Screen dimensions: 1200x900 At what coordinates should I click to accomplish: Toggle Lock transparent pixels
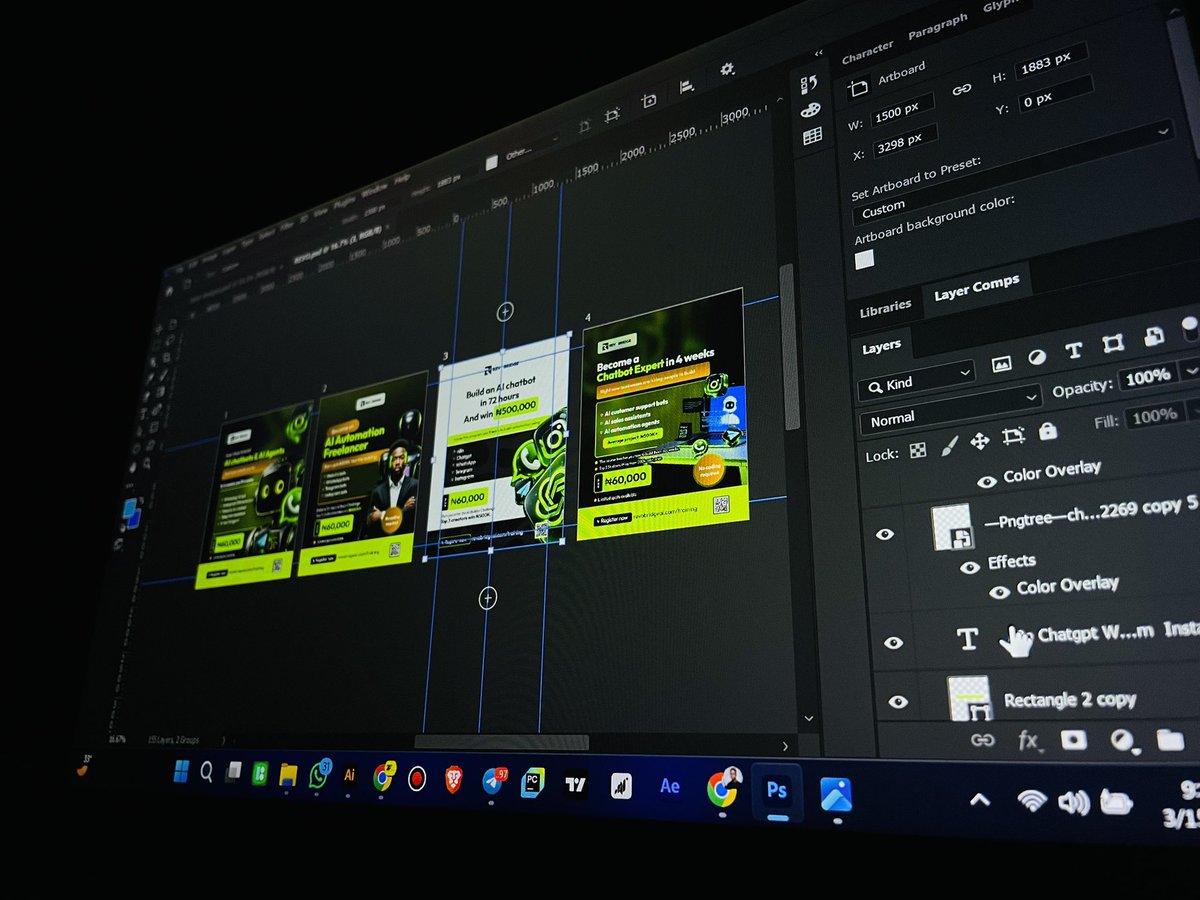917,450
